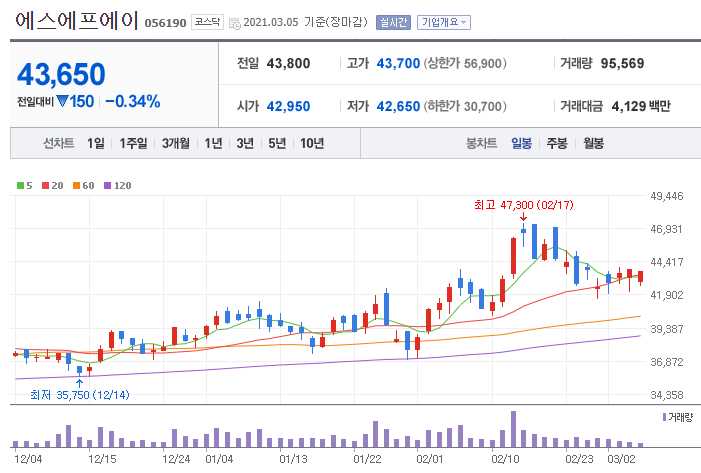
Task: Click the 봉차트 label
Action: (x=481, y=144)
